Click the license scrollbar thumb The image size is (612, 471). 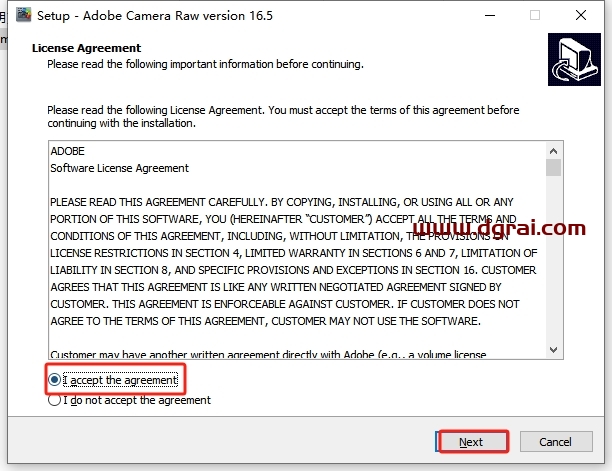click(553, 167)
